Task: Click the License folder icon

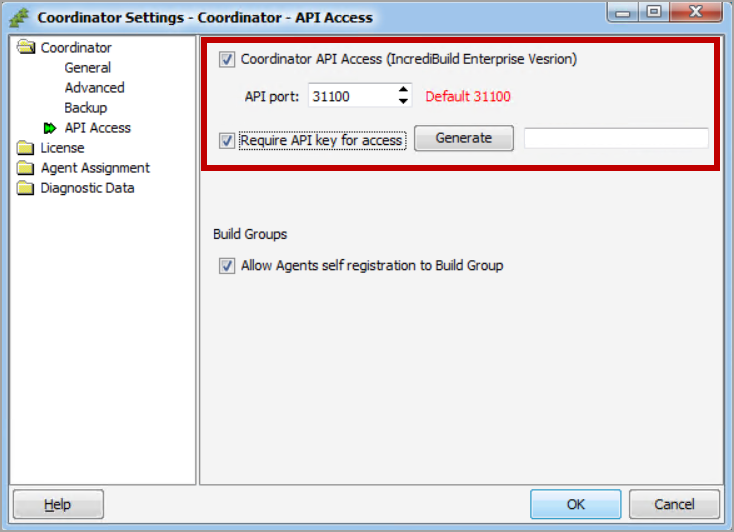Action: [x=25, y=148]
